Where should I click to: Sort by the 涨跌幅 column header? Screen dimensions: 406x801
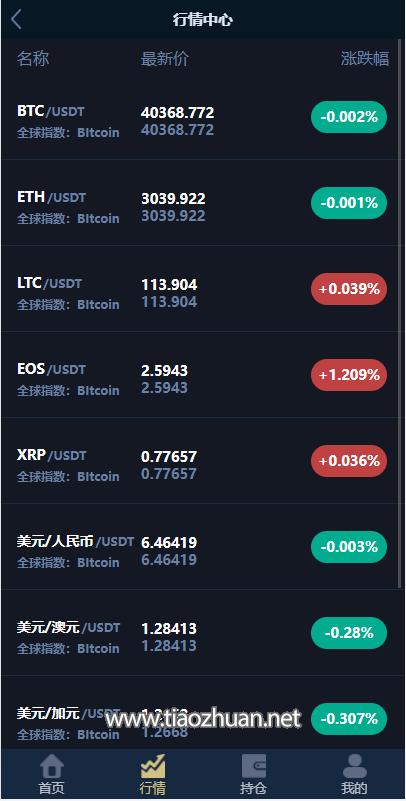click(365, 59)
